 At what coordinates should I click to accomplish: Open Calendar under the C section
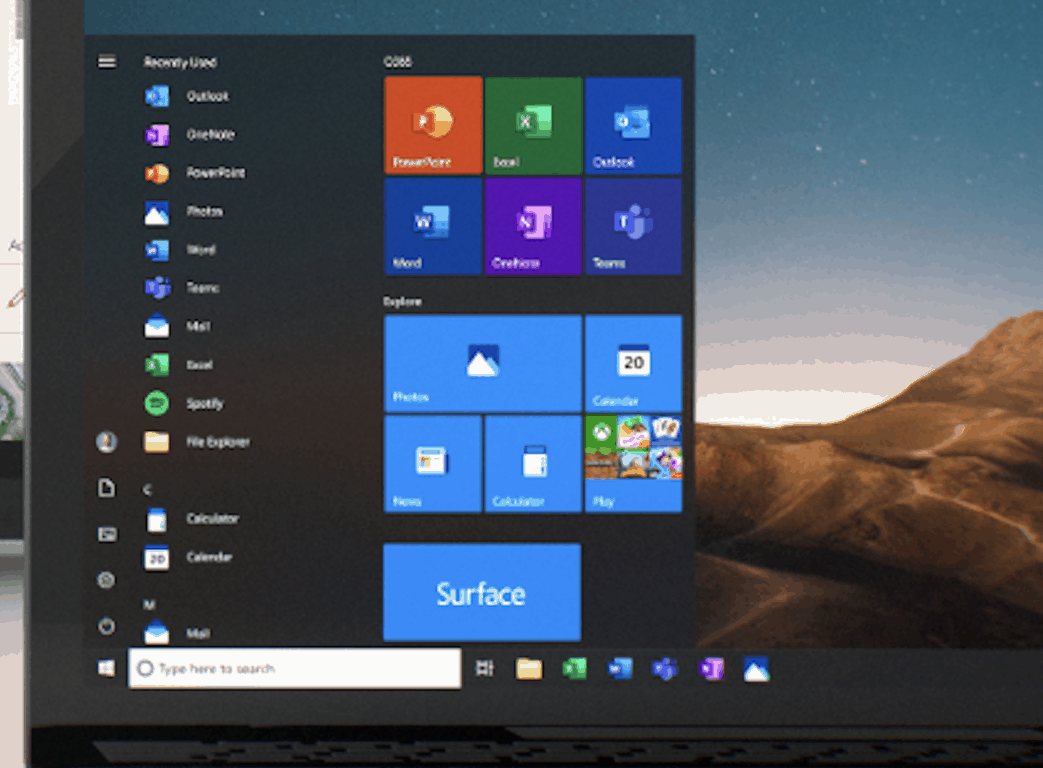pyautogui.click(x=188, y=557)
